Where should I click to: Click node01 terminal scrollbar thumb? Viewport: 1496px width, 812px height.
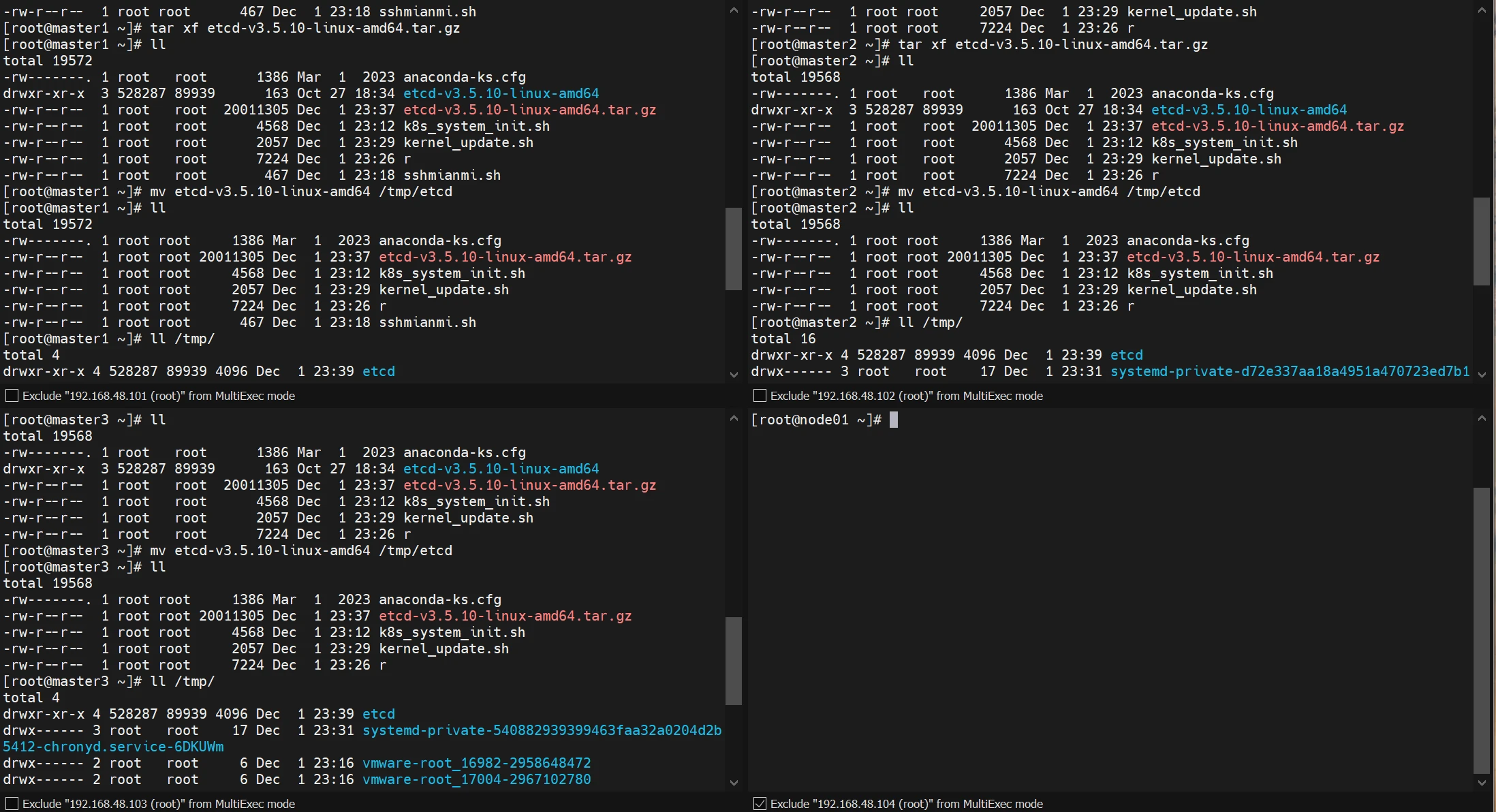(1481, 630)
